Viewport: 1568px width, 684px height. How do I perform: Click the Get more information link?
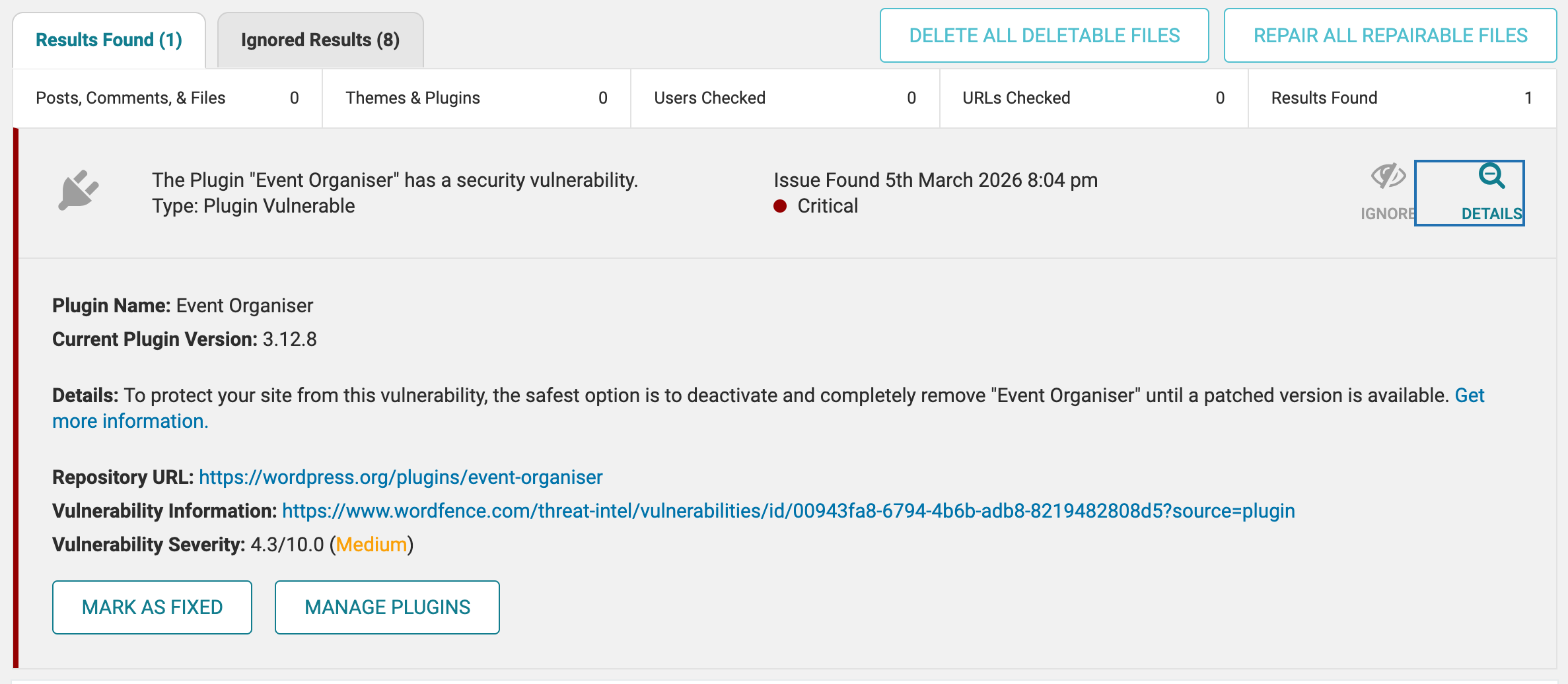coord(130,421)
